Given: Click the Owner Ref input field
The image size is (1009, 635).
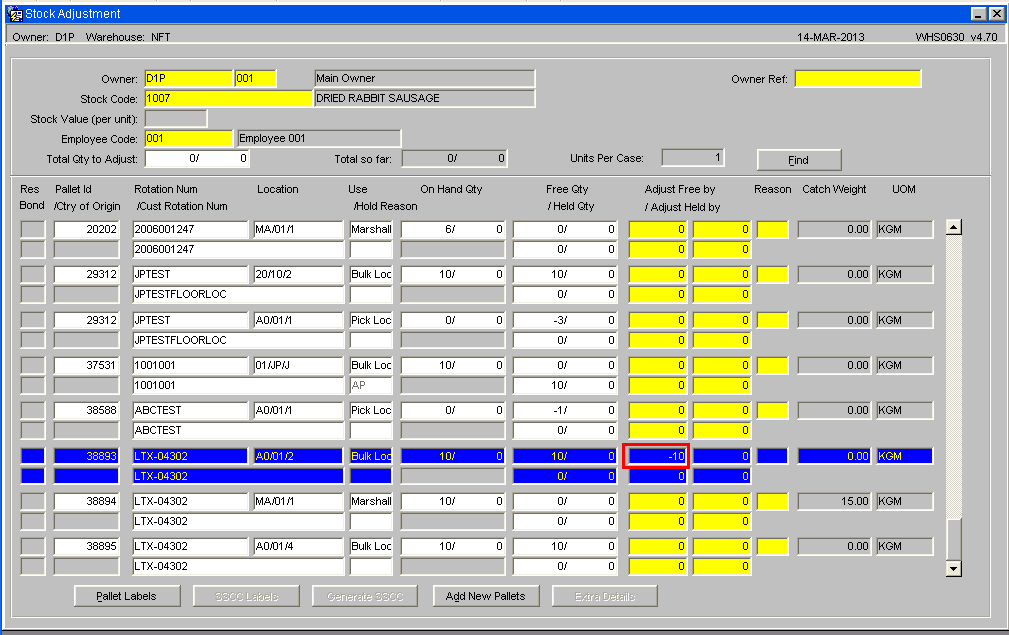Looking at the screenshot, I should 858,78.
